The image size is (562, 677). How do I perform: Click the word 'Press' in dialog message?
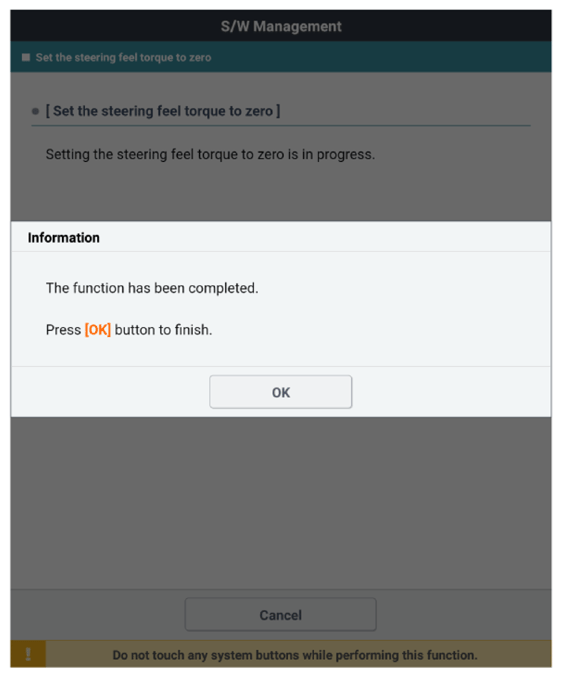[x=63, y=330]
